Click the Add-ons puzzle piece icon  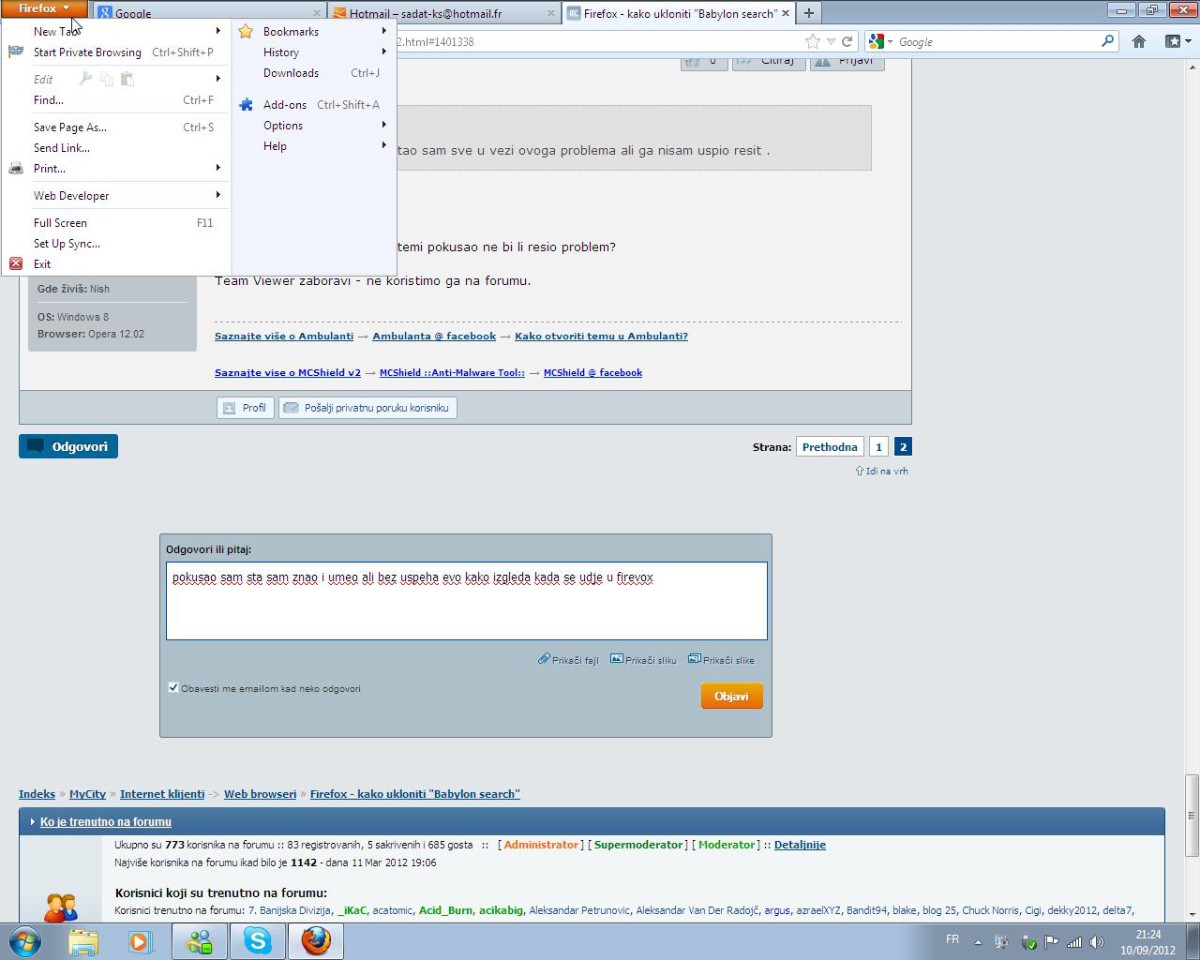246,105
